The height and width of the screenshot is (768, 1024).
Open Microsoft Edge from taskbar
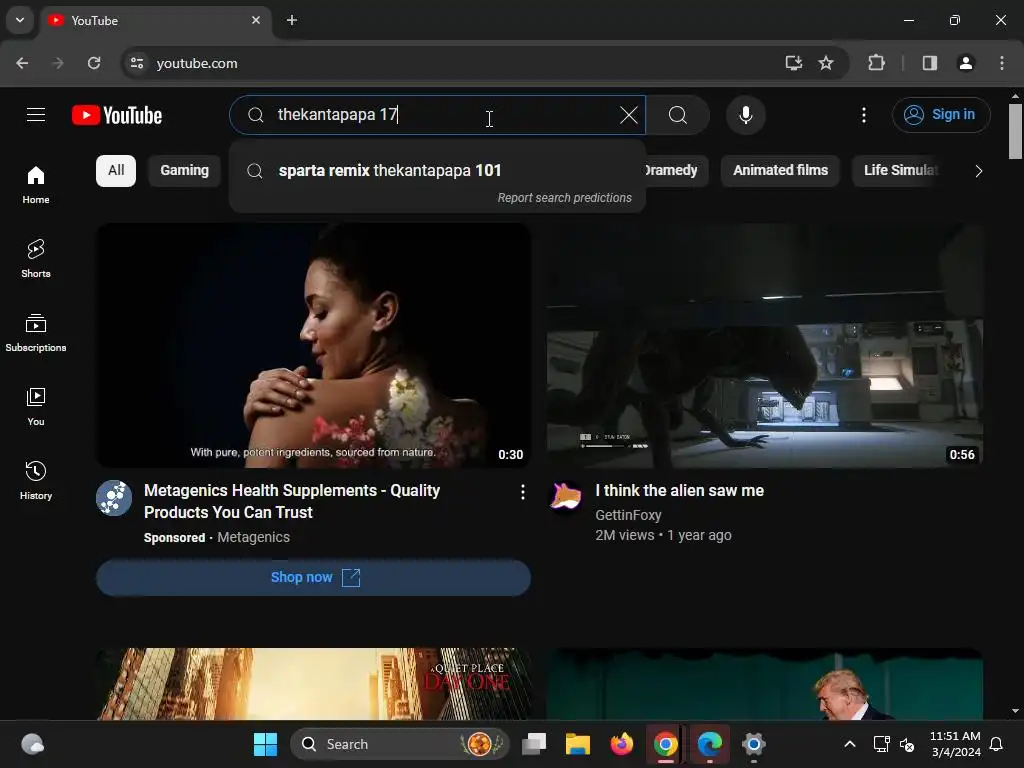pyautogui.click(x=709, y=744)
